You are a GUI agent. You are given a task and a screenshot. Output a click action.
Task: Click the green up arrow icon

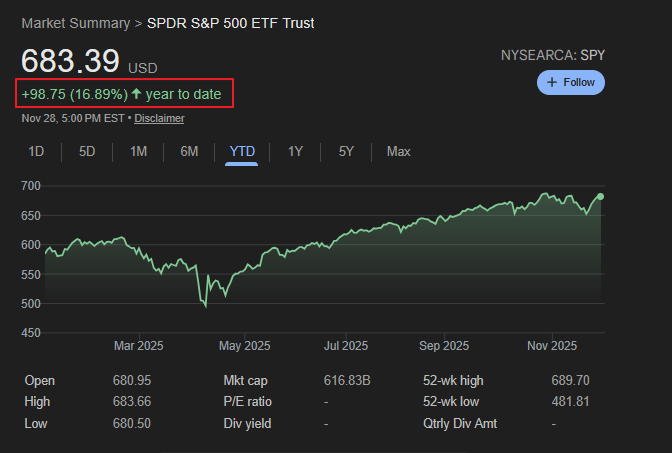pyautogui.click(x=136, y=94)
